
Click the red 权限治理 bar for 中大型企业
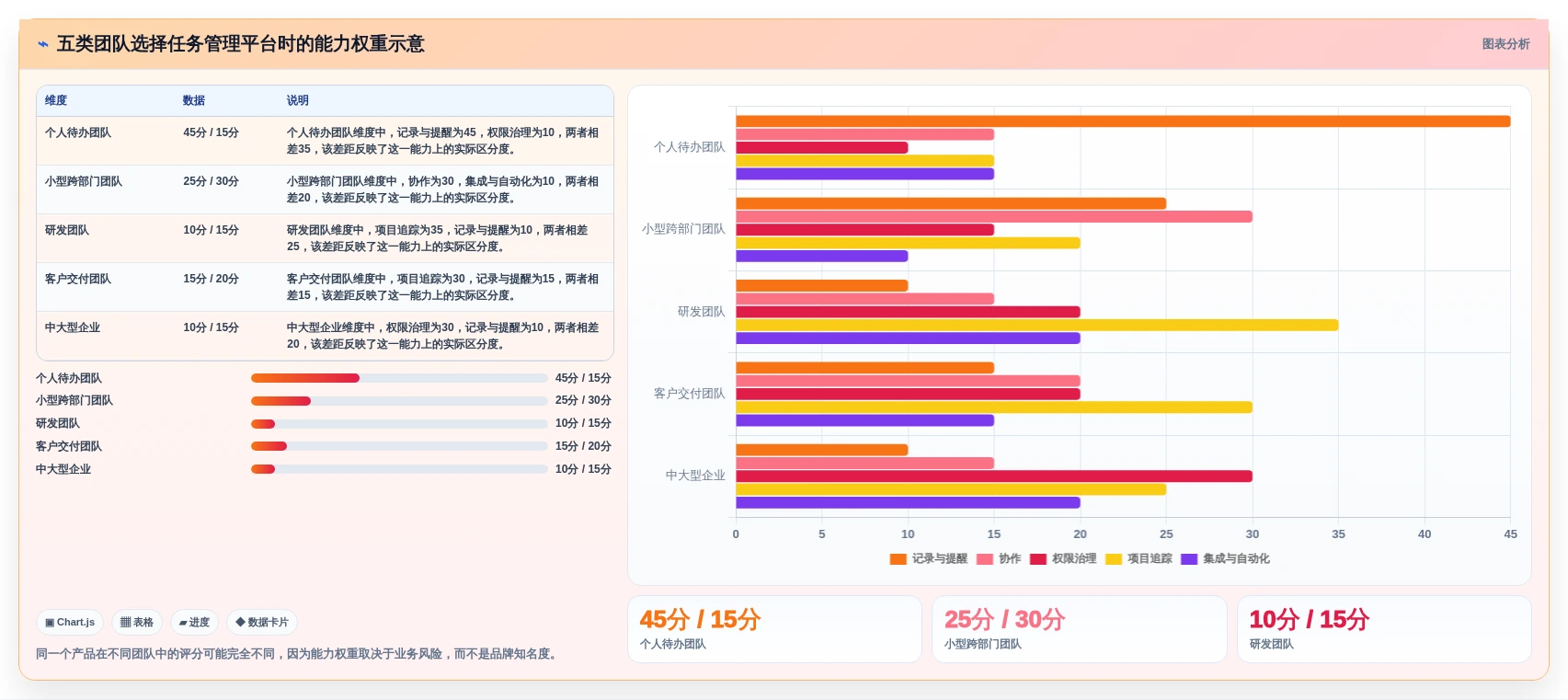tap(994, 476)
